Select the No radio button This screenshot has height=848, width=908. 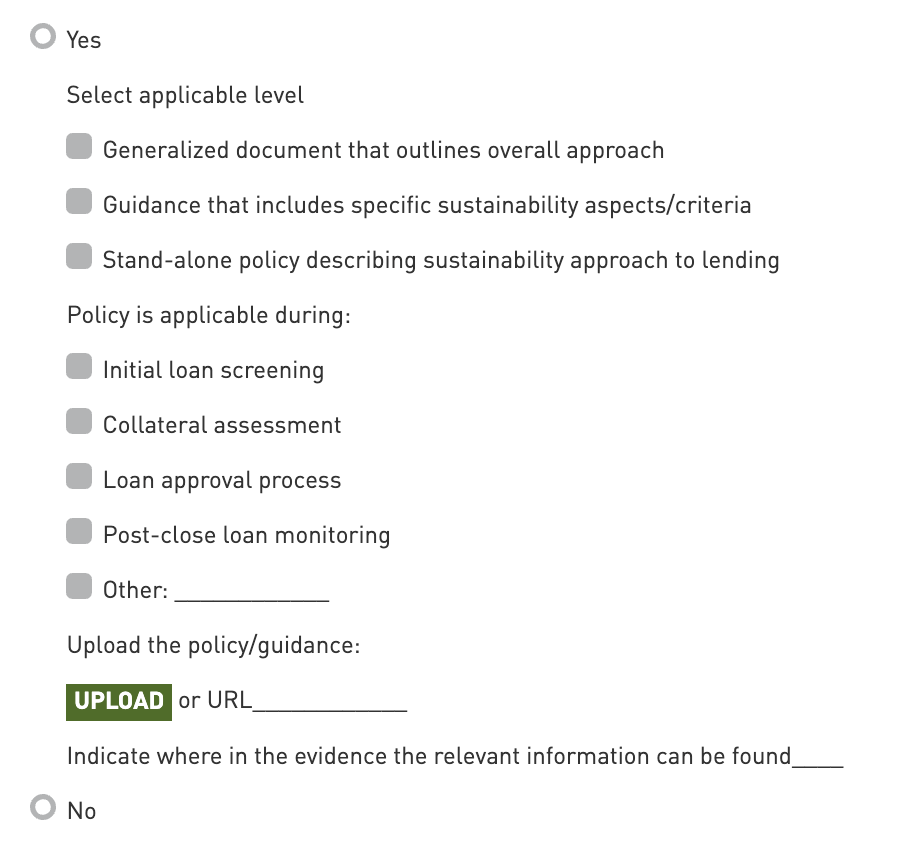coord(43,808)
